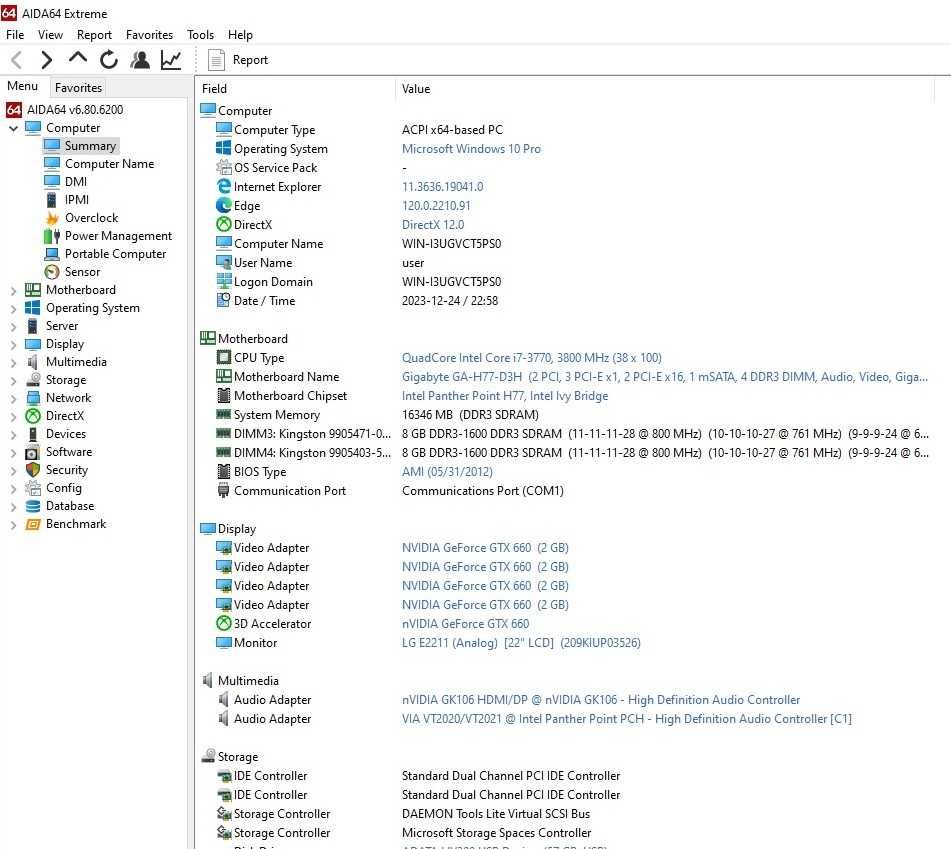
Task: Expand the Network tree node
Action: click(x=13, y=399)
